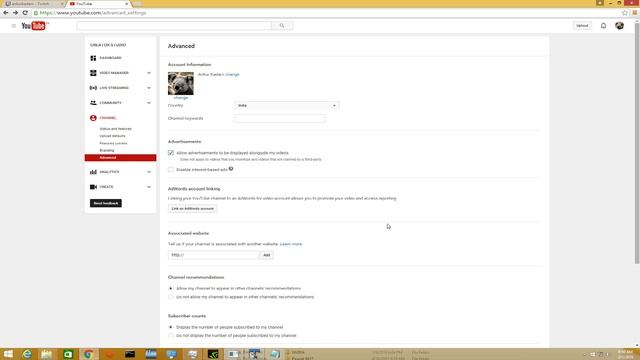The height and width of the screenshot is (360, 640).
Task: Enable disable interest-based ads checkbox
Action: pyautogui.click(x=171, y=169)
